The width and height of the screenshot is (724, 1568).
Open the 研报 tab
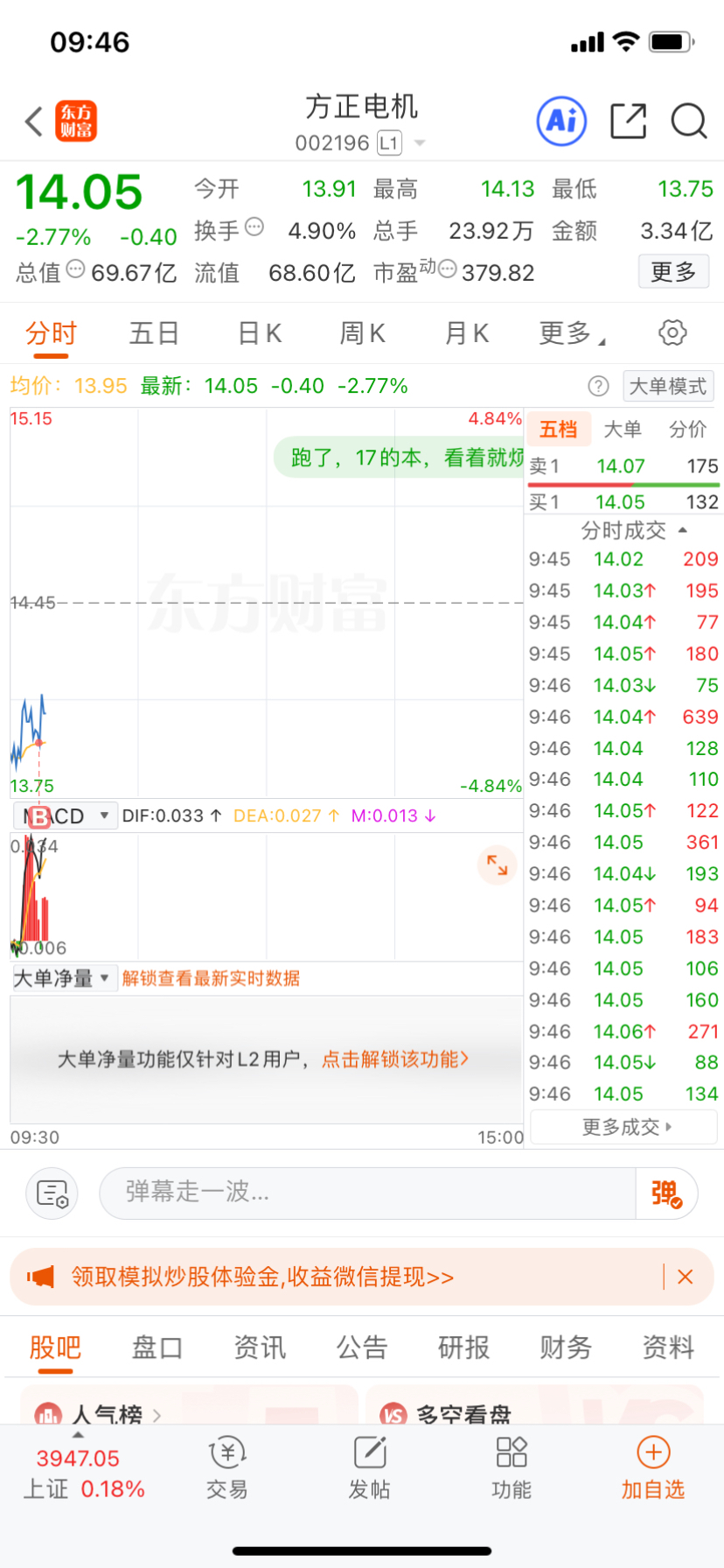pyautogui.click(x=464, y=1347)
